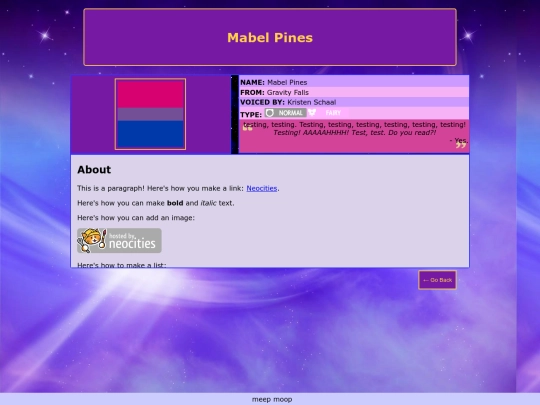The image size is (540, 405).
Task: Click the meep moop footer text
Action: coord(272,399)
